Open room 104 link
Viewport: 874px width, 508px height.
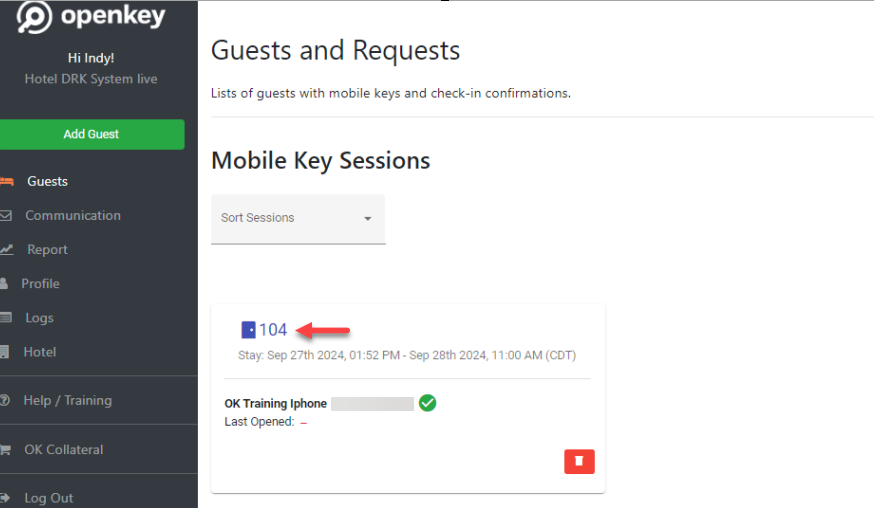273,330
